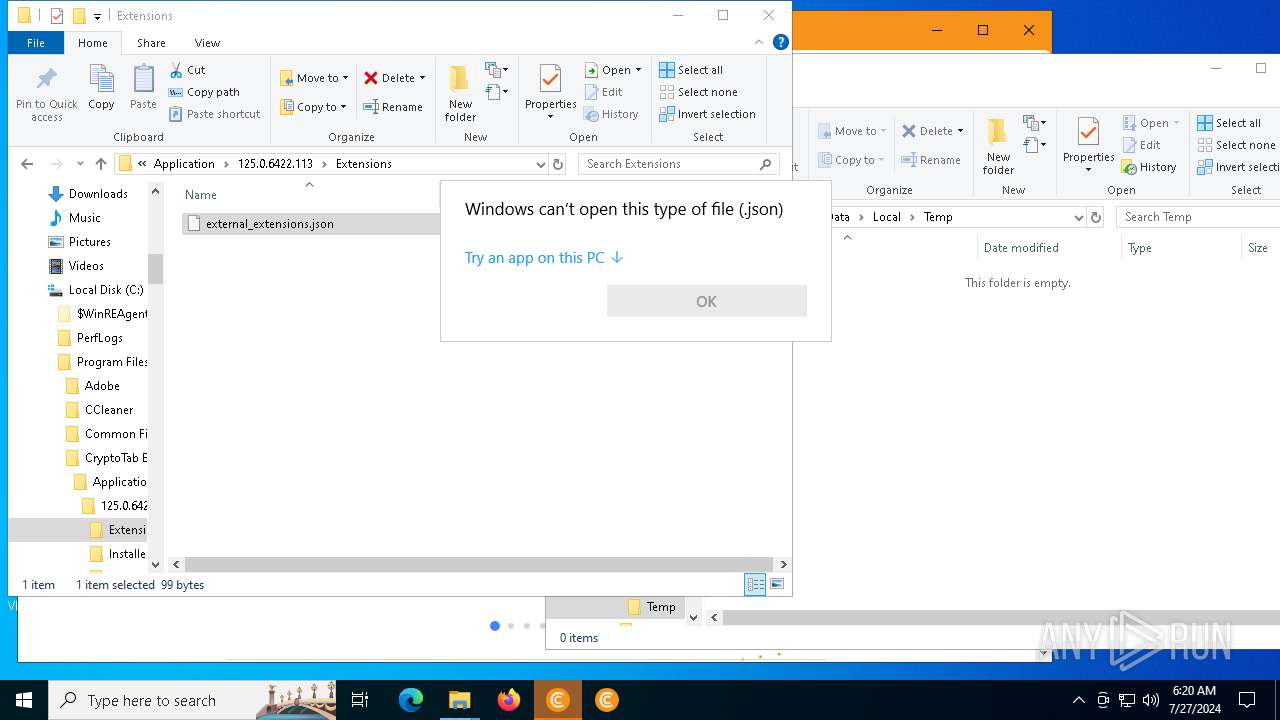Open Quick Access Toolbar customize dropdown
1280x720 pixels.
[x=97, y=16]
